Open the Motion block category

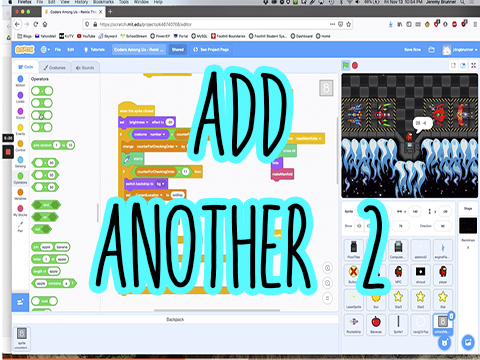click(20, 81)
